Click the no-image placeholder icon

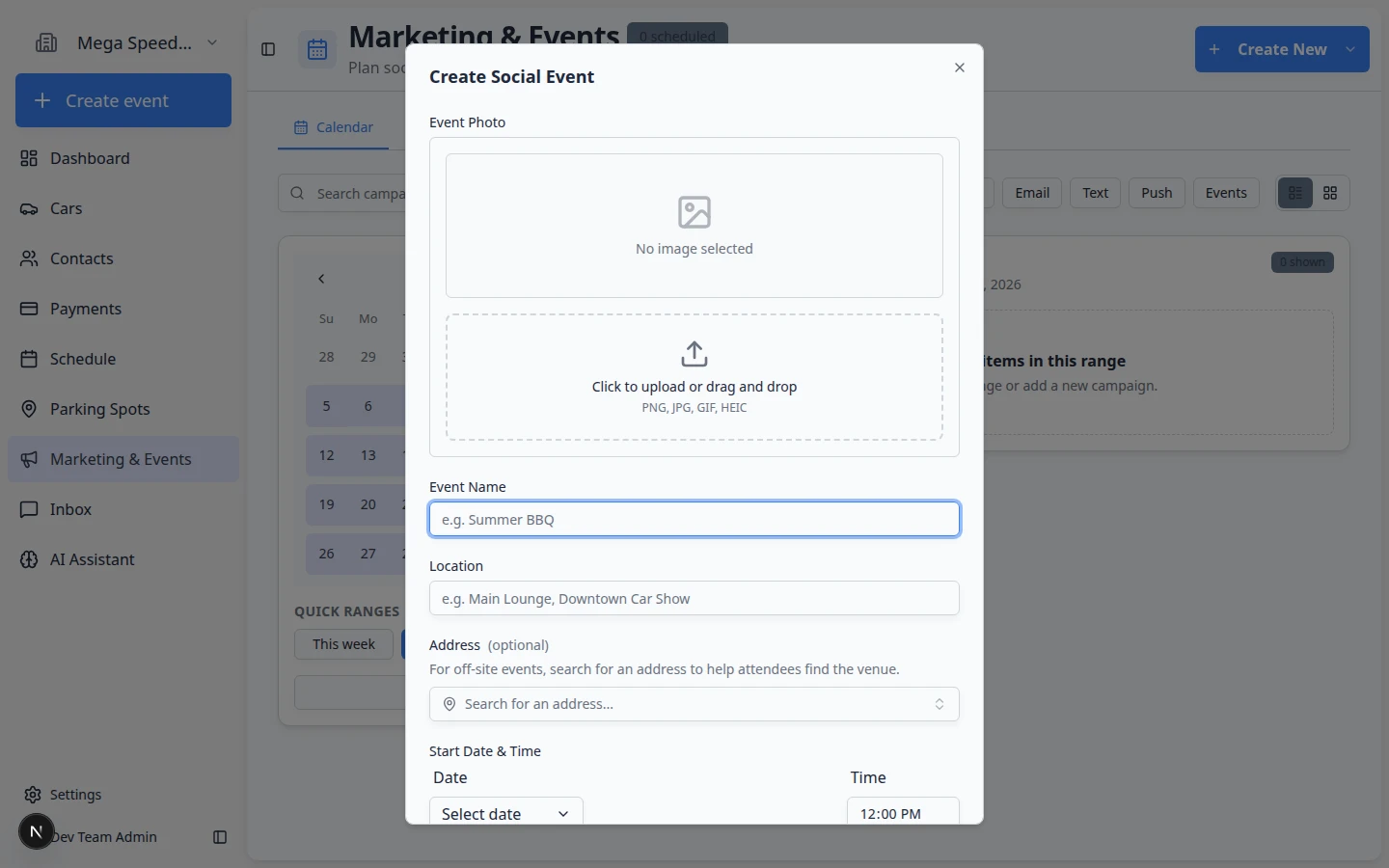[x=694, y=212]
